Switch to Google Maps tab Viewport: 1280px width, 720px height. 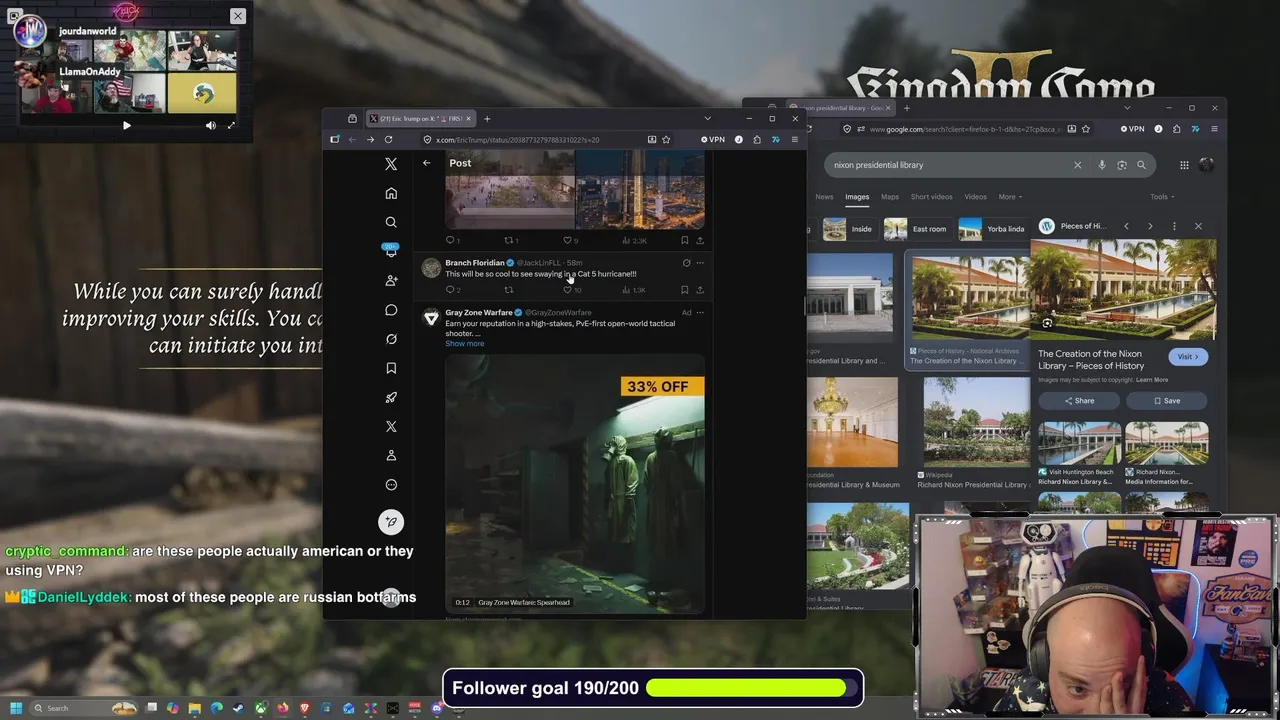tap(890, 197)
